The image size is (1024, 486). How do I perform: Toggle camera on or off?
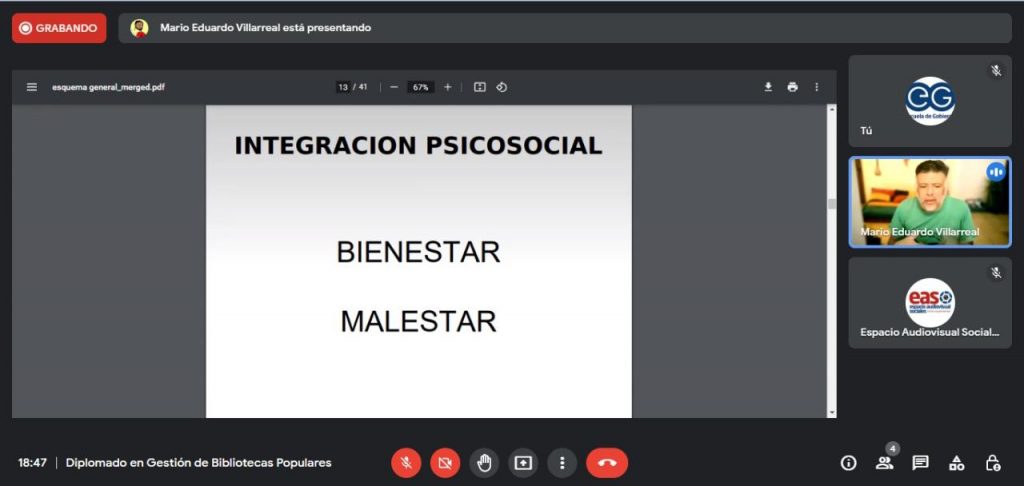pos(445,462)
